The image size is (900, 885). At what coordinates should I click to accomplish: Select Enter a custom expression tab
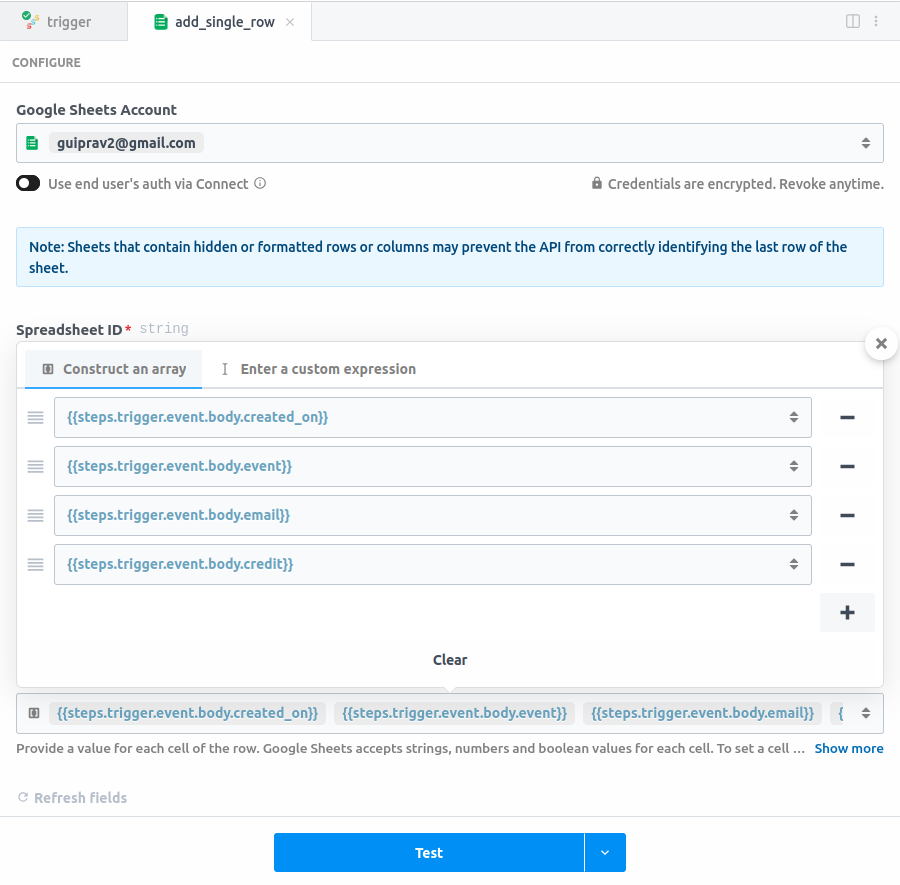pos(318,369)
